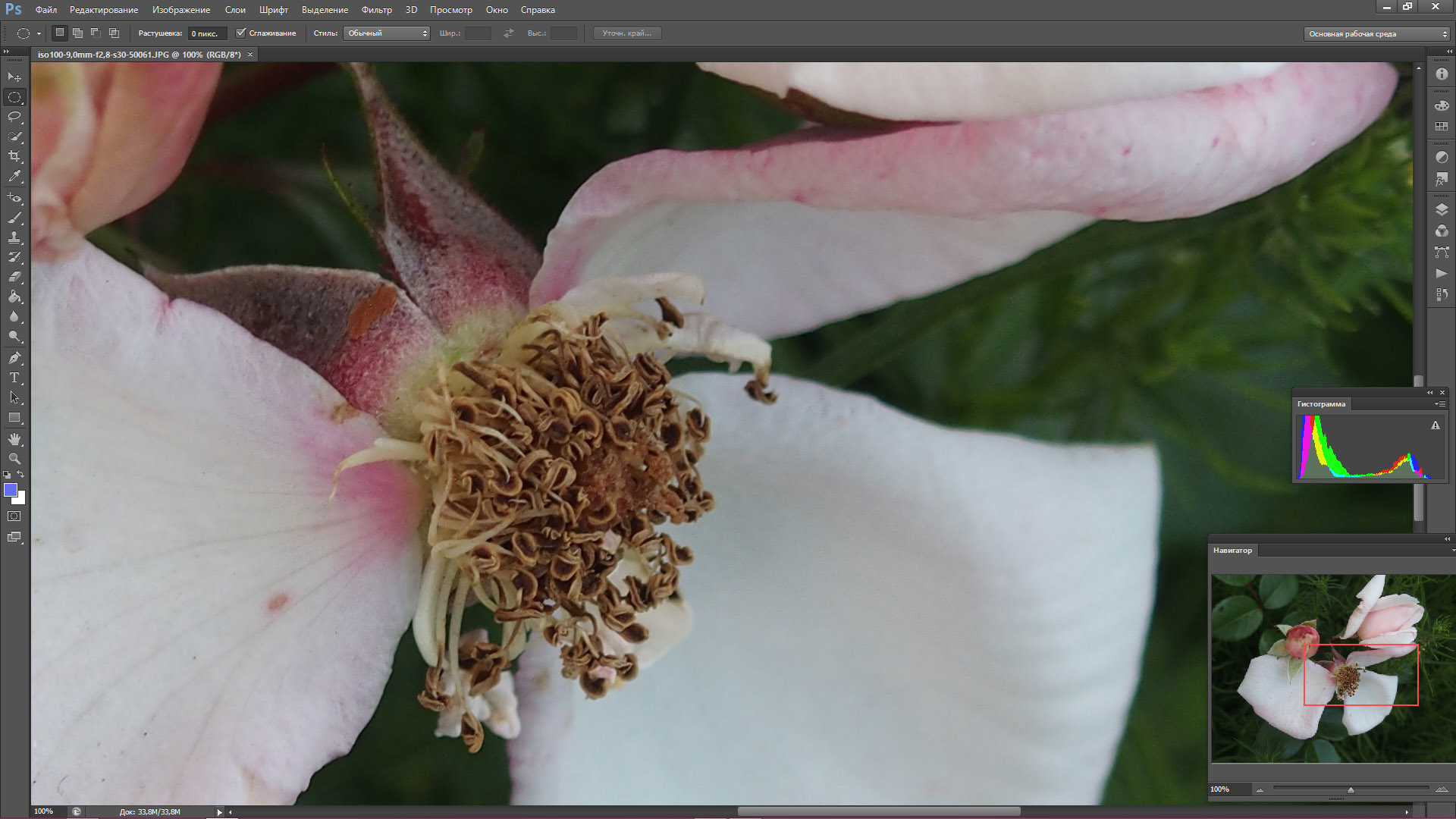
Task: Open the Изображение menu
Action: click(x=180, y=10)
